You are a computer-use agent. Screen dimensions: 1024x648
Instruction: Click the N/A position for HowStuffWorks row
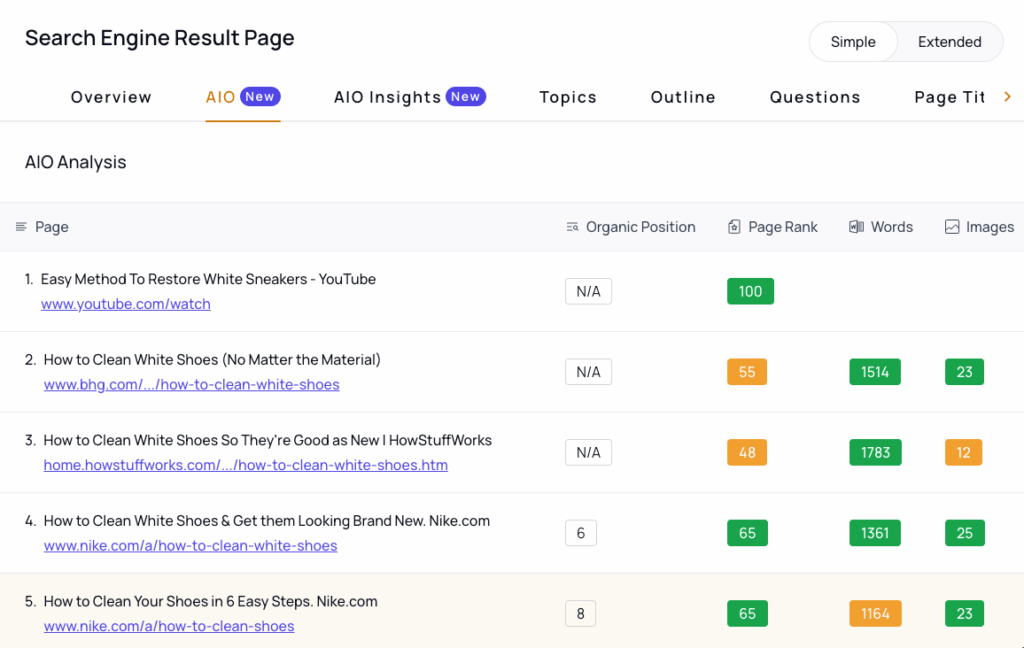point(588,452)
